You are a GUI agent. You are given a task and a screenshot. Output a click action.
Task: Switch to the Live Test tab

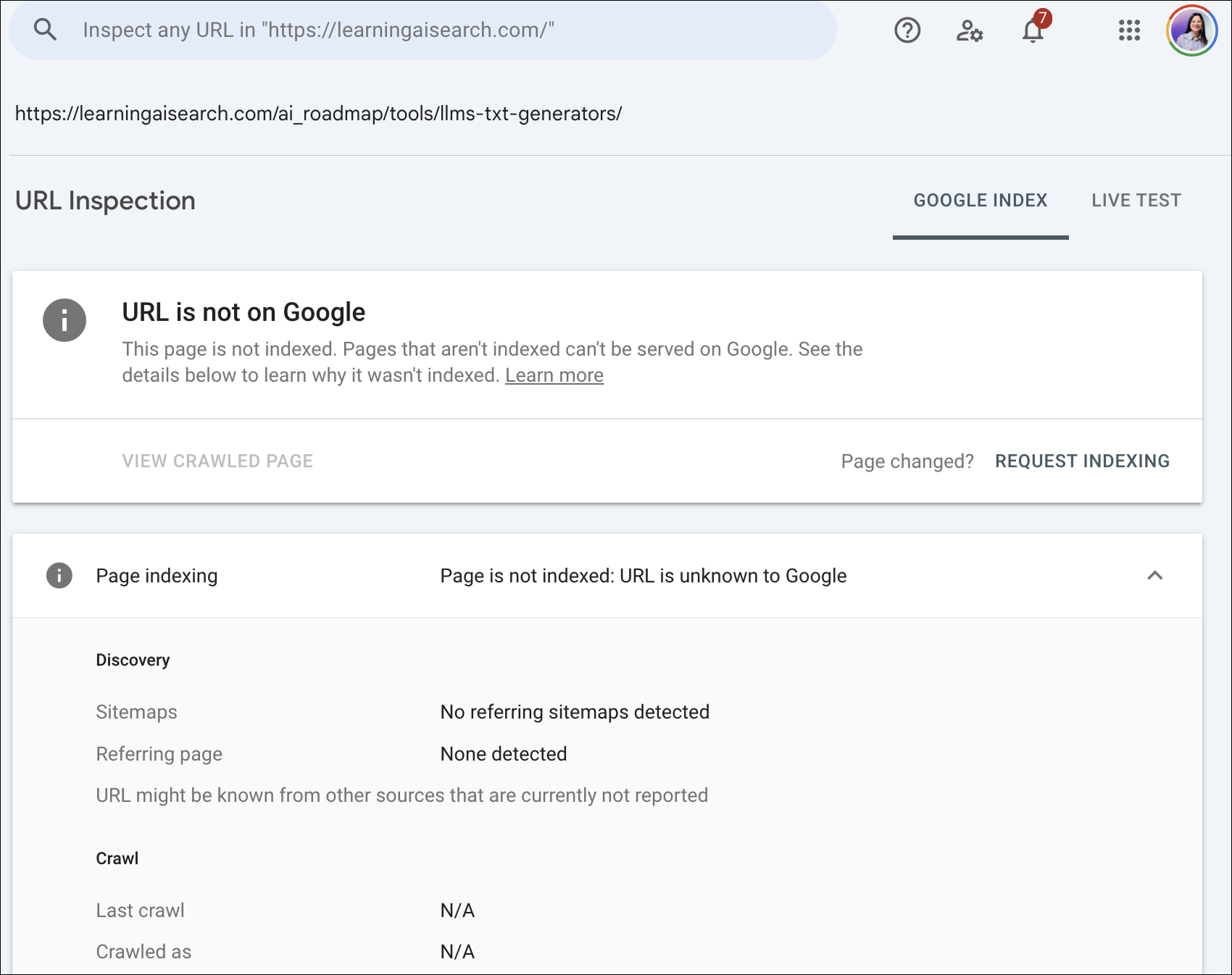coord(1136,201)
